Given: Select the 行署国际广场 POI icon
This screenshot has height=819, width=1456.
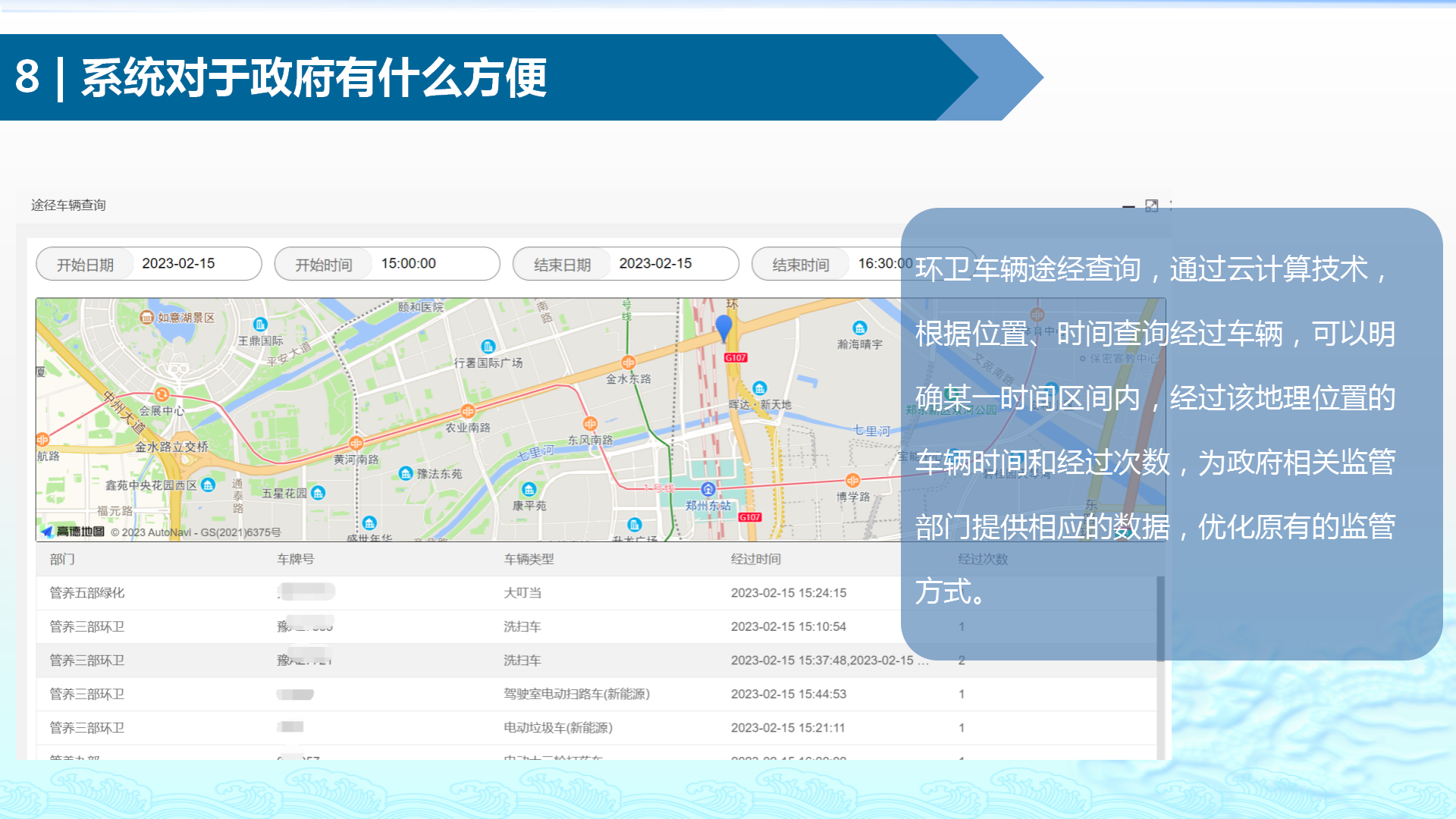Looking at the screenshot, I should coord(488,347).
